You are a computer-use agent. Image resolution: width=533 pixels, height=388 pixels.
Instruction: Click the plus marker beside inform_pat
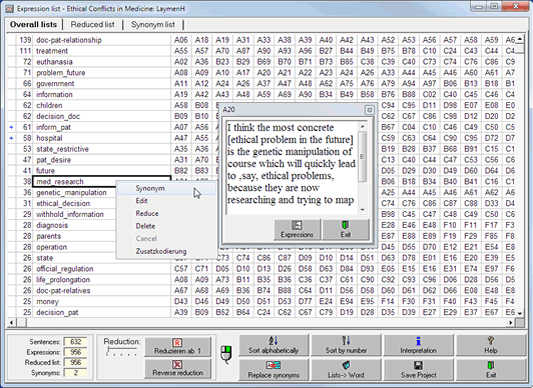[x=11, y=127]
